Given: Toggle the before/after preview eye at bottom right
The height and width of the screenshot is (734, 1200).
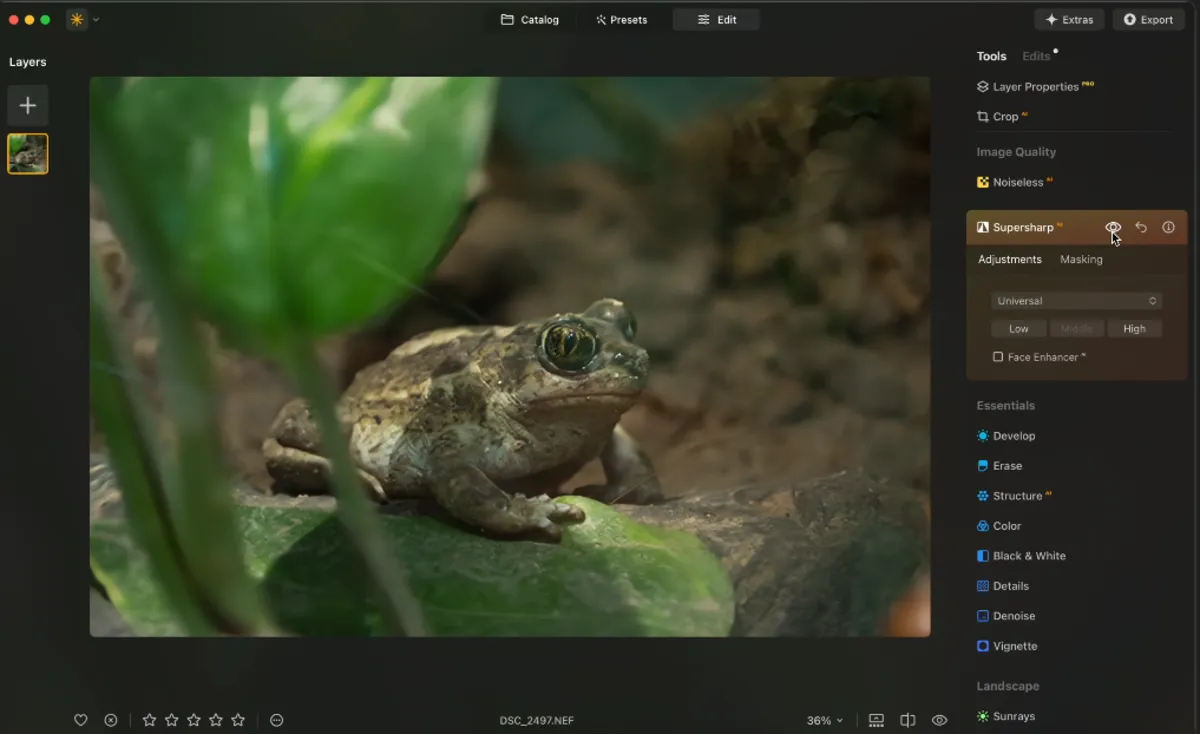Looking at the screenshot, I should [x=939, y=719].
